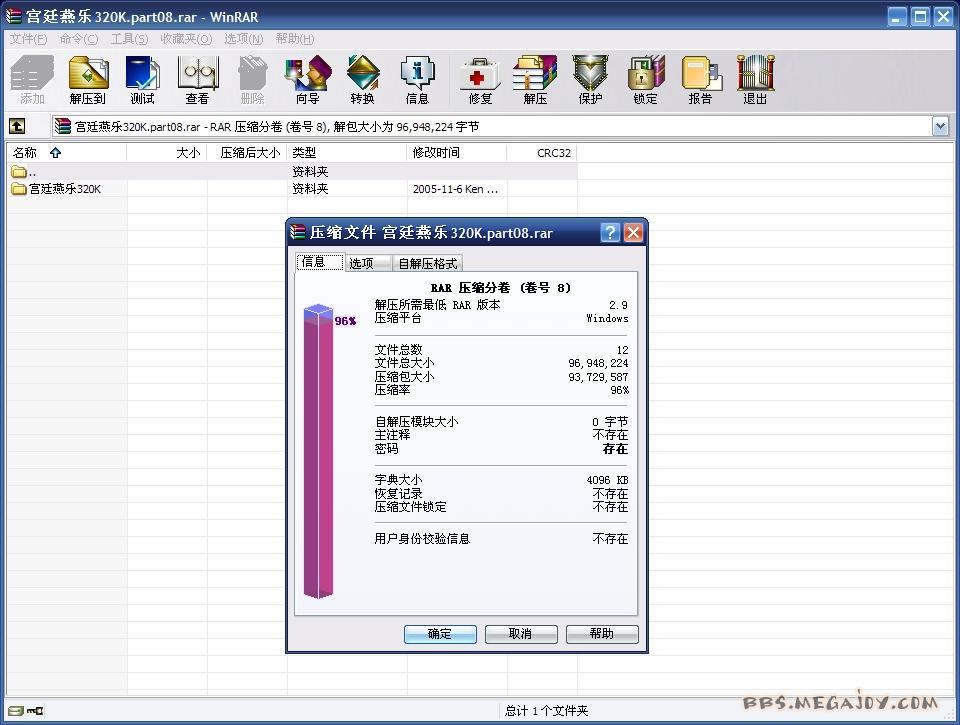This screenshot has width=960, height=725.
Task: Click the 解压 (Extract) toolbar icon
Action: pyautogui.click(x=535, y=80)
